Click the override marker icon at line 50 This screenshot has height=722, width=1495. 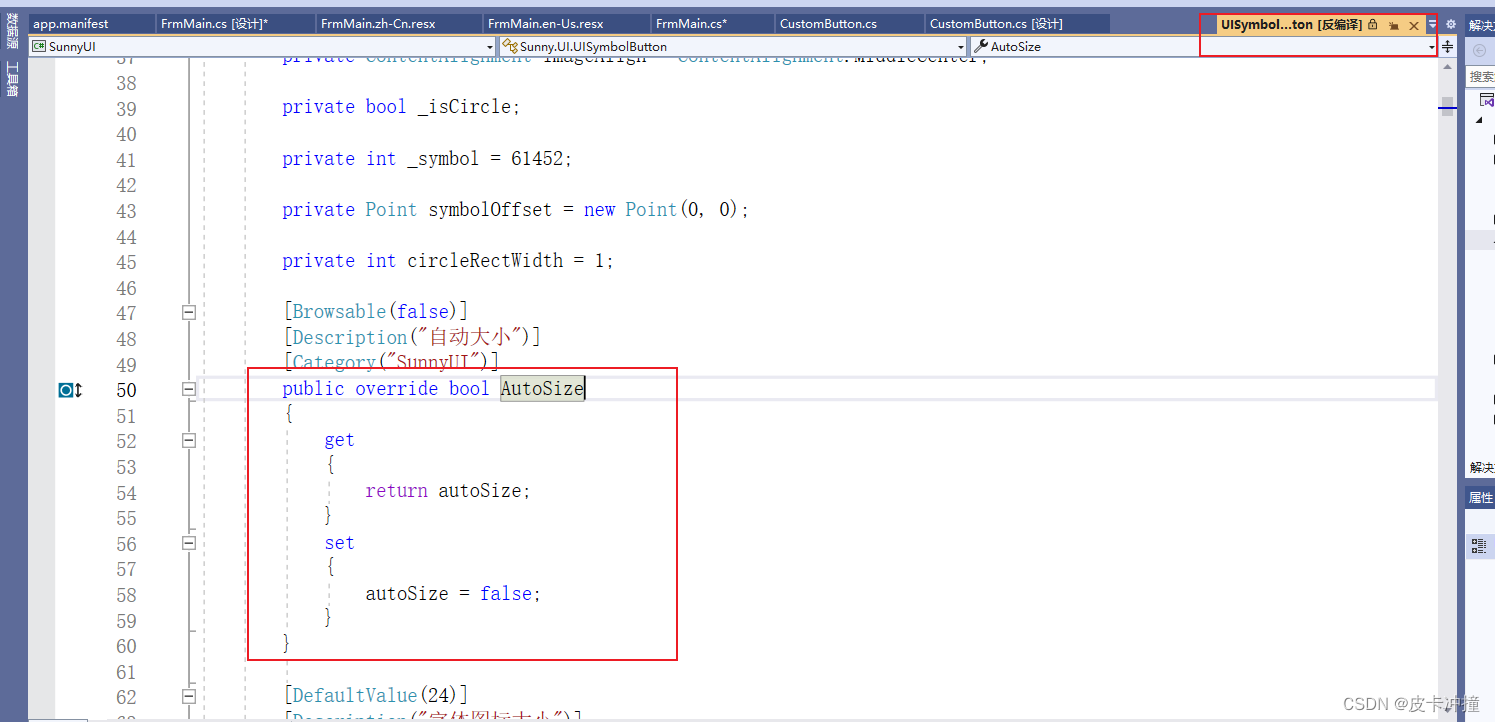70,390
